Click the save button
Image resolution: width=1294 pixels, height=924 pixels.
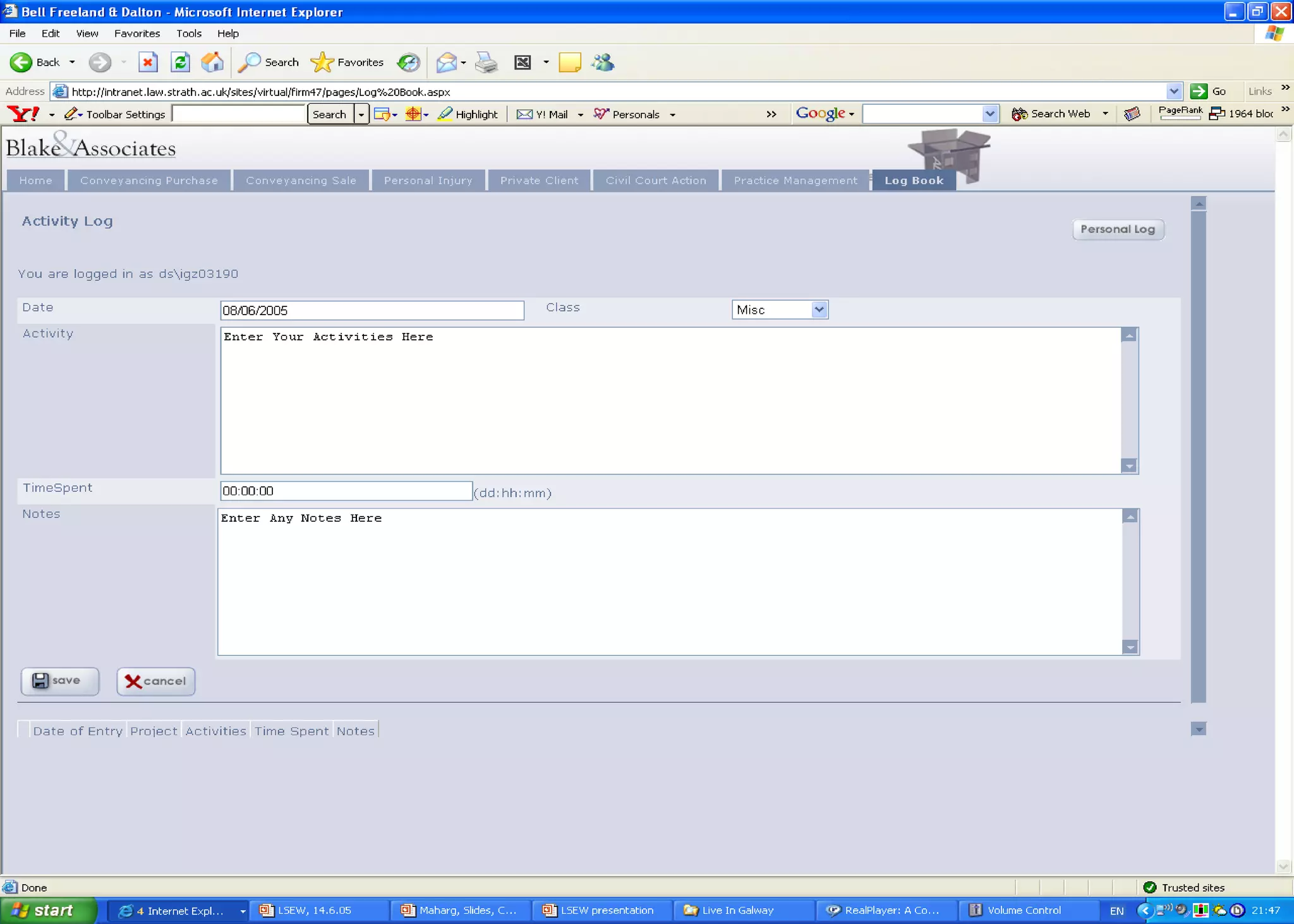(x=59, y=681)
